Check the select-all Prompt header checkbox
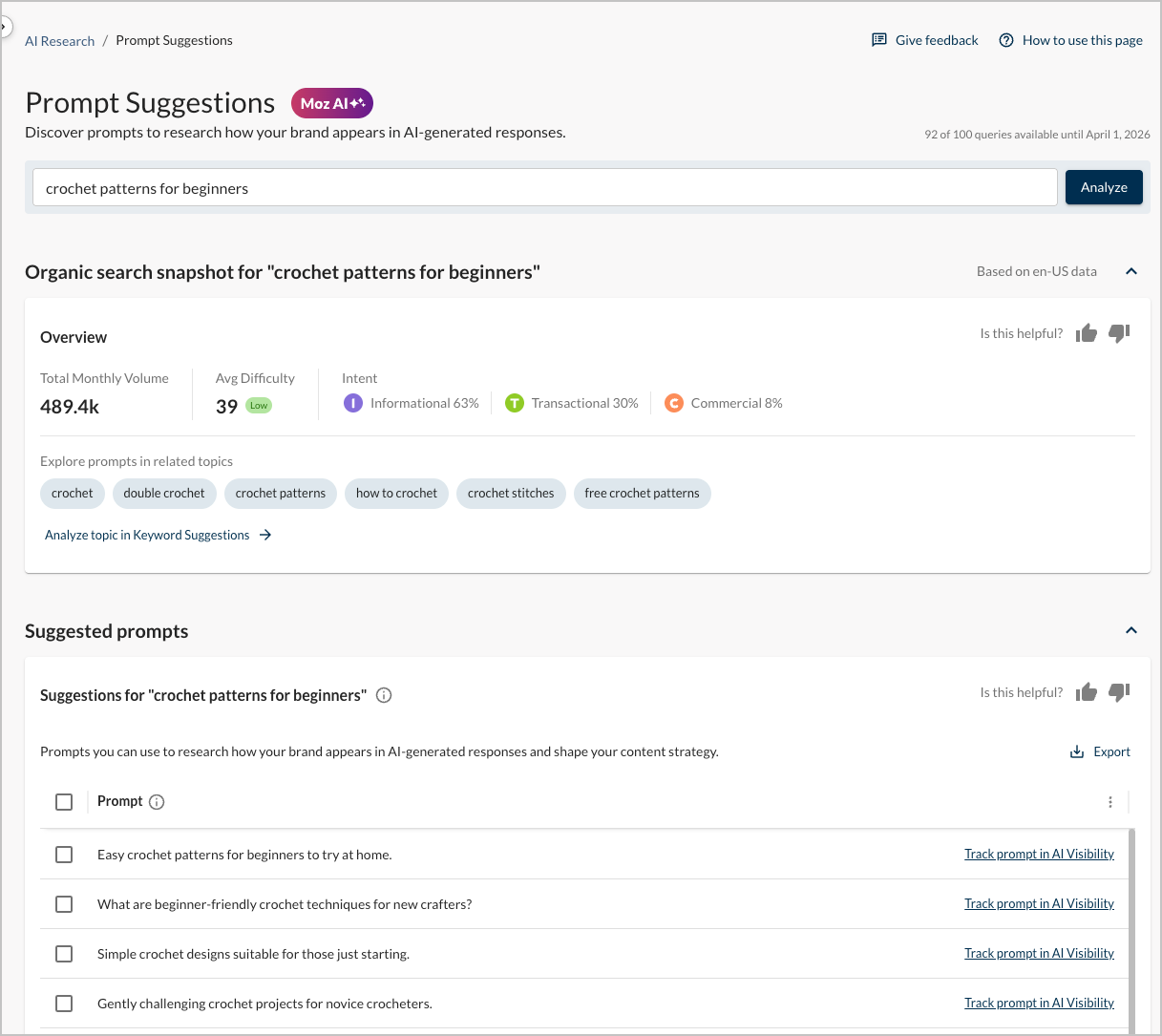This screenshot has width=1162, height=1036. tap(64, 802)
